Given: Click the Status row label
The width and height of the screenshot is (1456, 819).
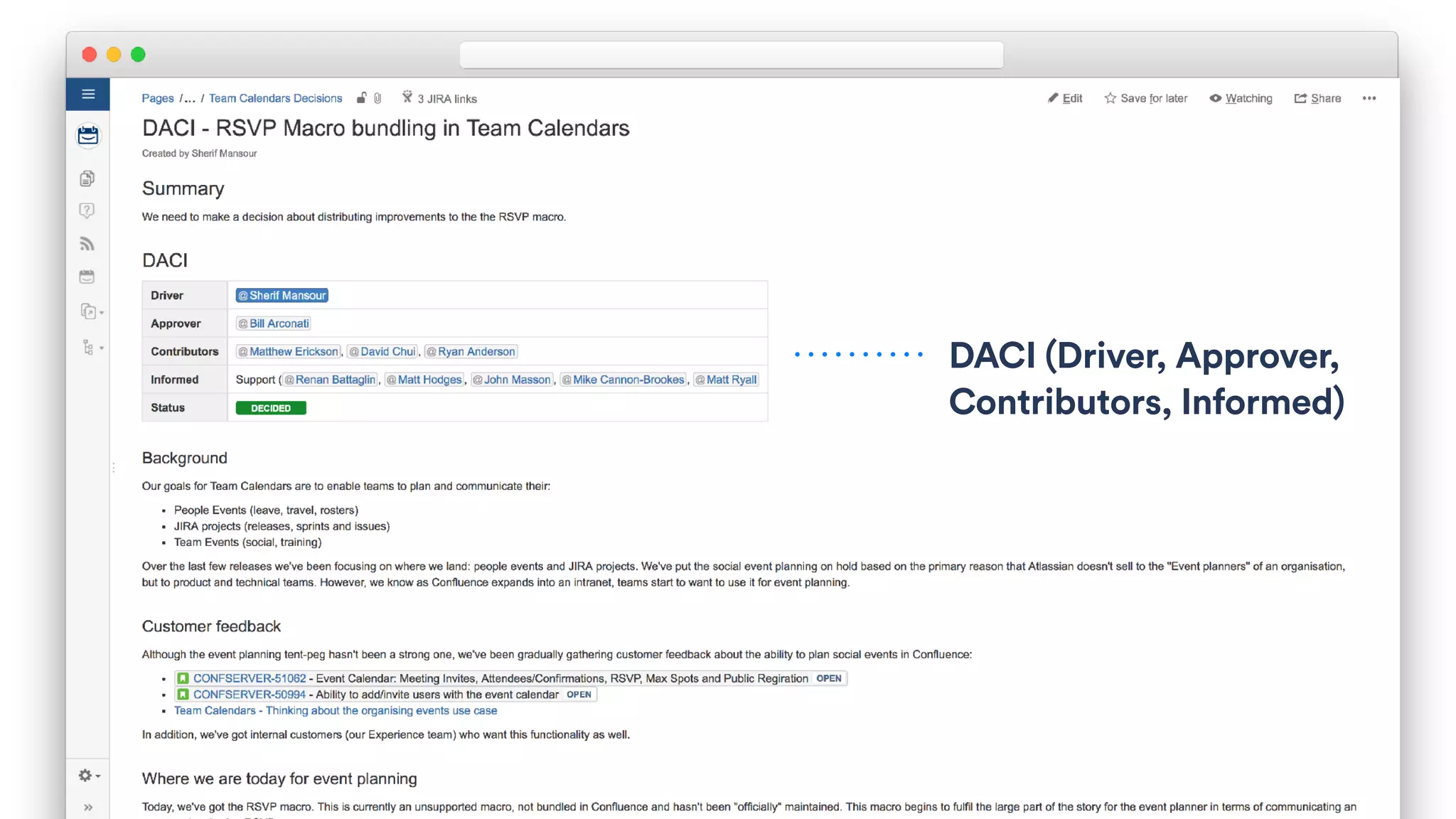Looking at the screenshot, I should click(x=168, y=407).
